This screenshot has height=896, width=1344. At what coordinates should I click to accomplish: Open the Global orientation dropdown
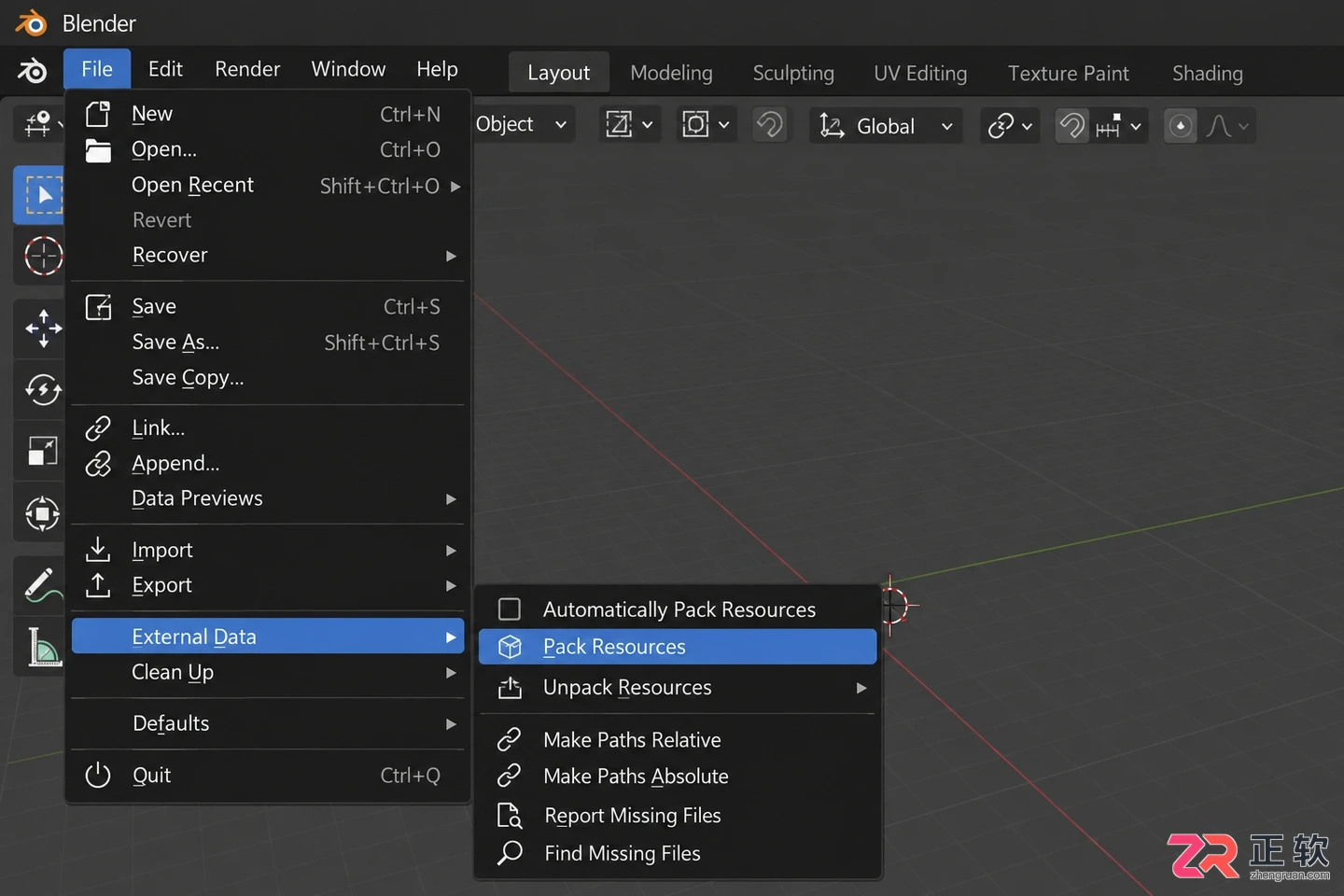[x=886, y=126]
